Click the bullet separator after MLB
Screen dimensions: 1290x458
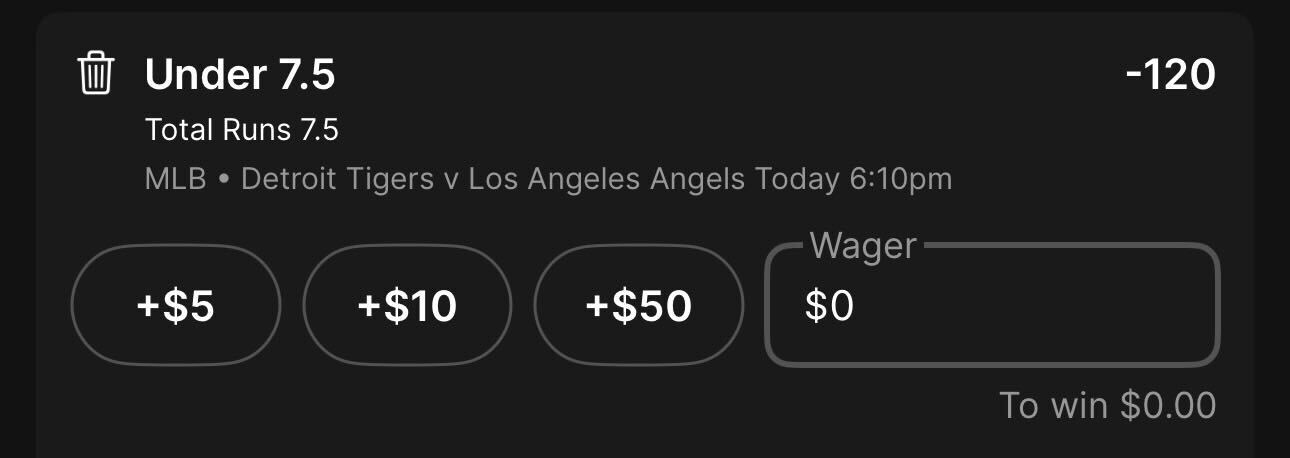coord(224,181)
